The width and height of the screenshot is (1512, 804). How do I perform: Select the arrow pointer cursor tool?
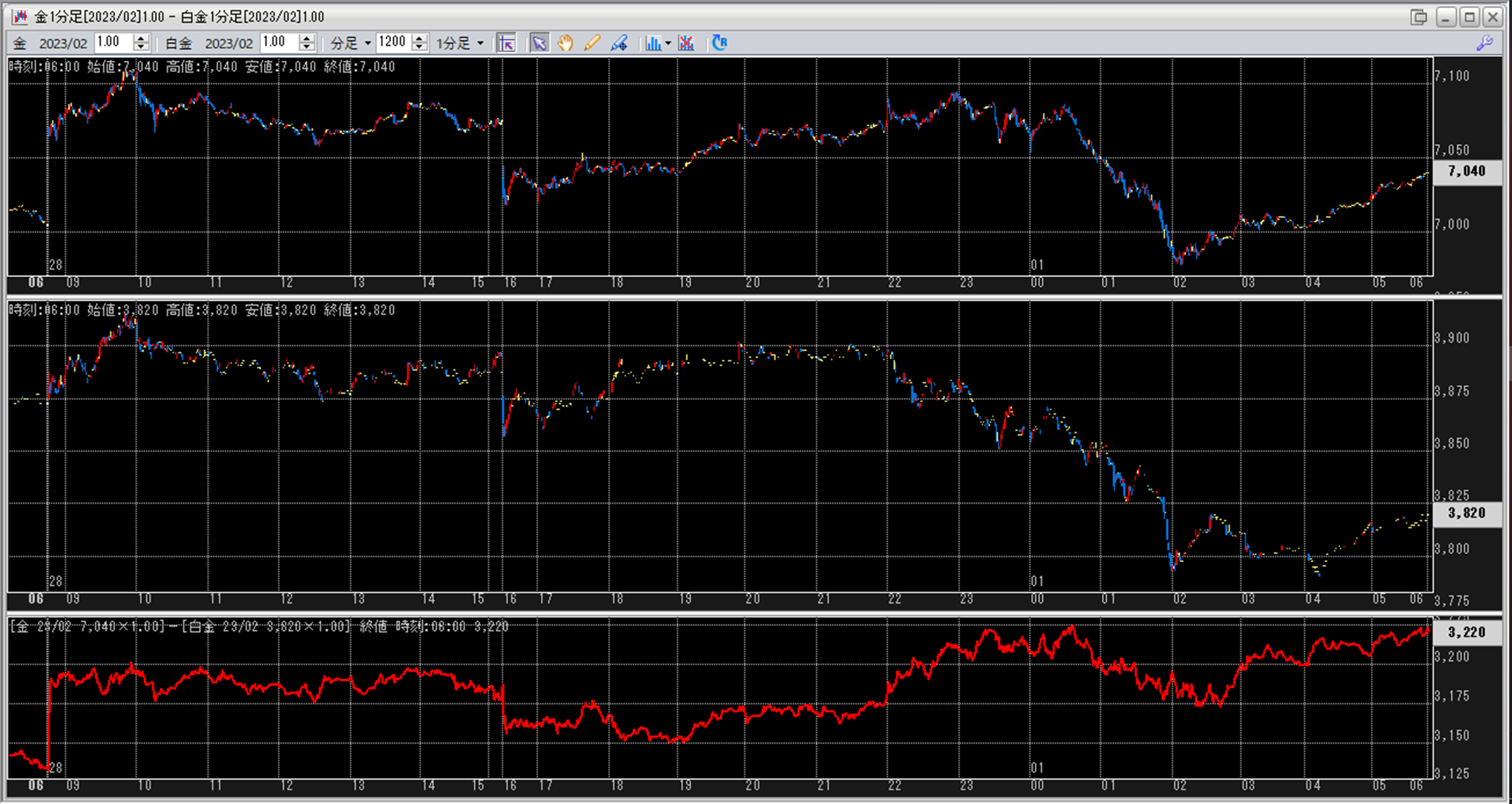coord(539,43)
